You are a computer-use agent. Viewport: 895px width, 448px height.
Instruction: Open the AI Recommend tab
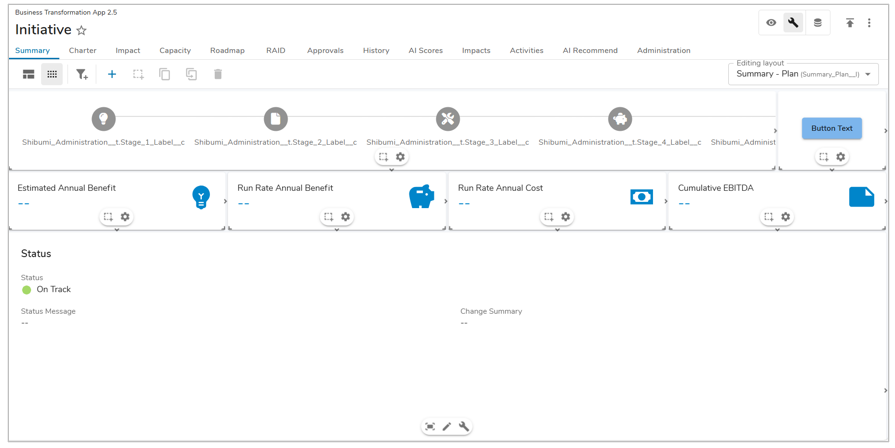(x=589, y=50)
